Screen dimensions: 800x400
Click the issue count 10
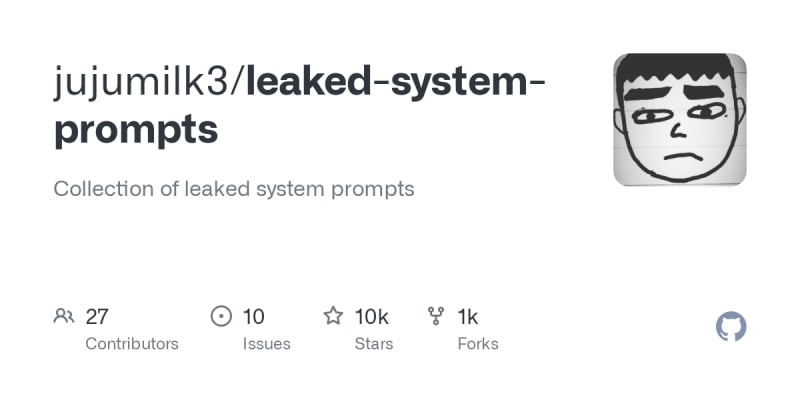254,317
